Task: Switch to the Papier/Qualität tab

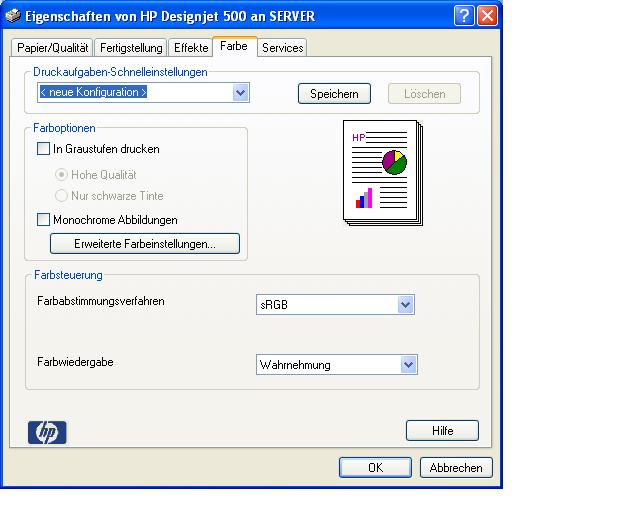Action: [52, 48]
